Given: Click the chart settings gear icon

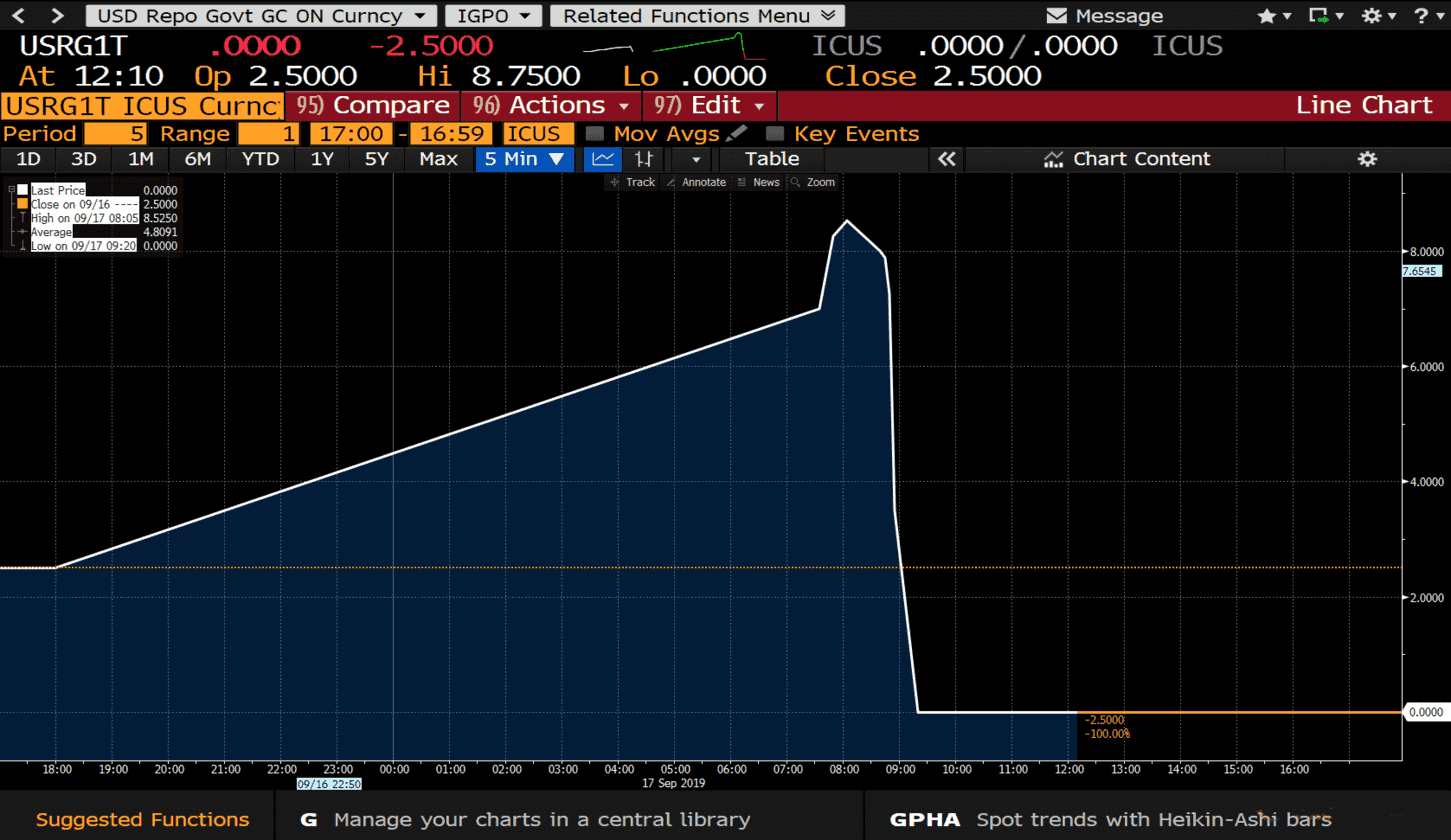Looking at the screenshot, I should (1367, 159).
